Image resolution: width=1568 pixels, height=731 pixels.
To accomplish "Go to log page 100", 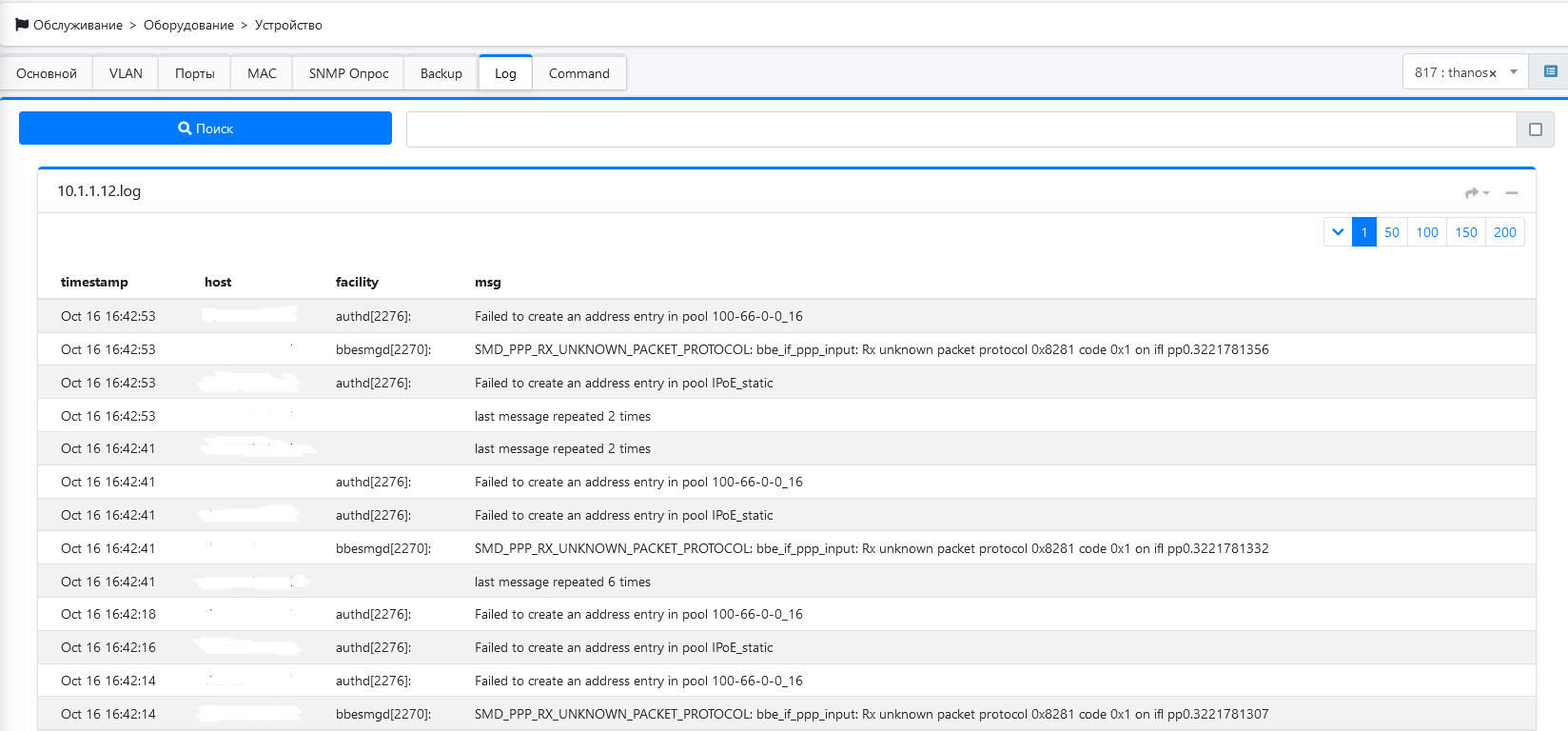I will pyautogui.click(x=1427, y=232).
